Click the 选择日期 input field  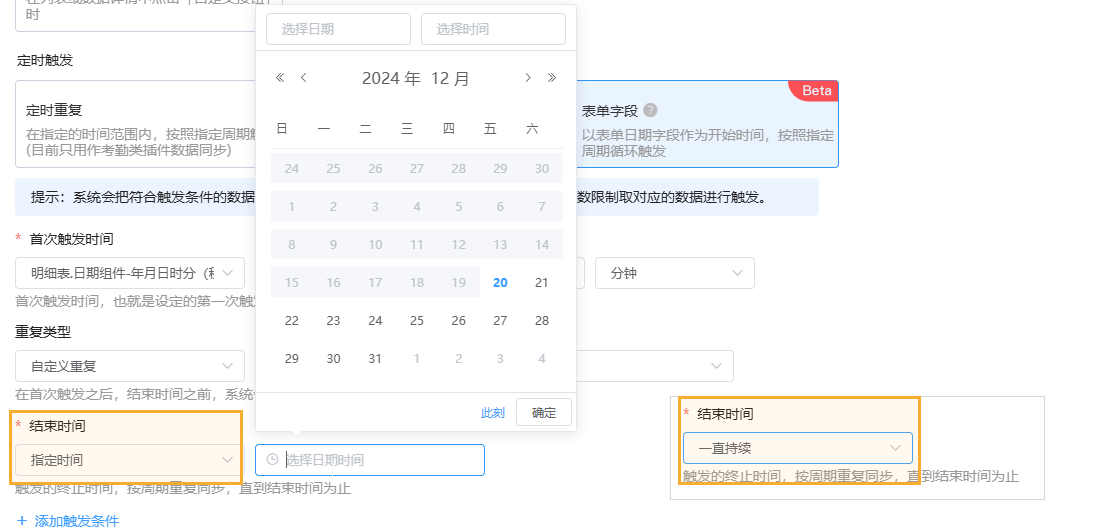[x=338, y=29]
